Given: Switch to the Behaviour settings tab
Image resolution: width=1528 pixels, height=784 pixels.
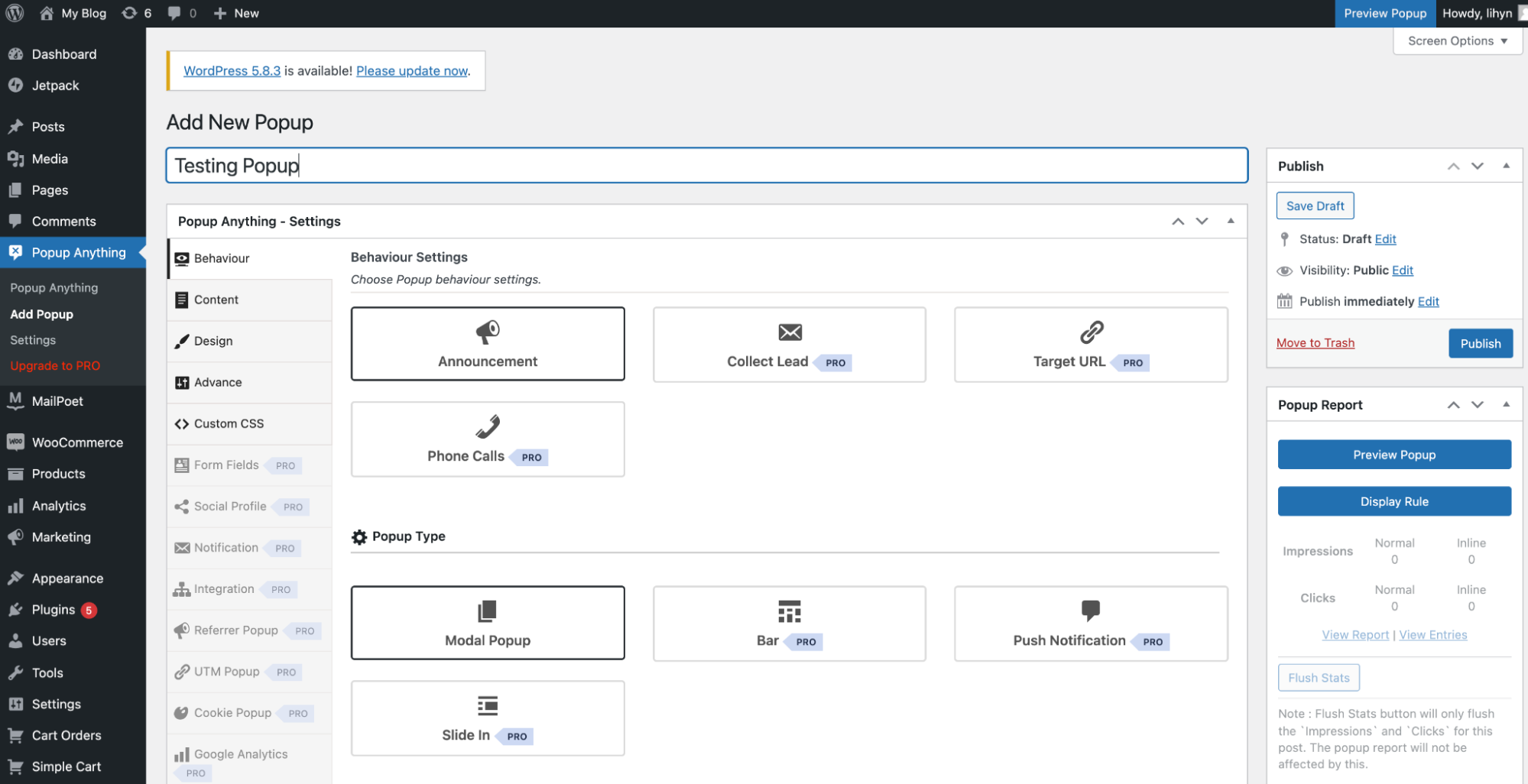Looking at the screenshot, I should click(x=250, y=258).
